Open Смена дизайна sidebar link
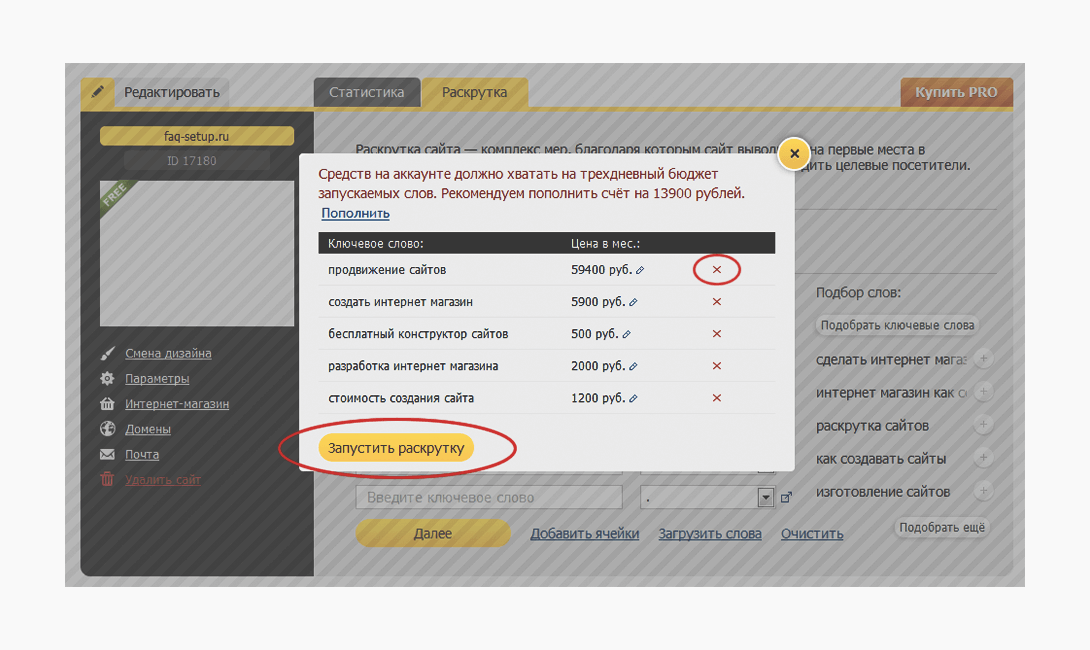1090x650 pixels. pos(168,353)
